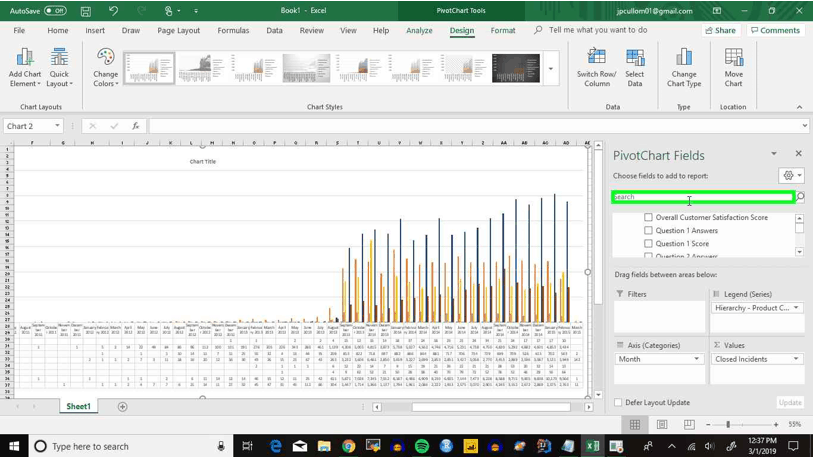Open Select Data dialog
Viewport: 814px width, 458px height.
click(x=634, y=68)
